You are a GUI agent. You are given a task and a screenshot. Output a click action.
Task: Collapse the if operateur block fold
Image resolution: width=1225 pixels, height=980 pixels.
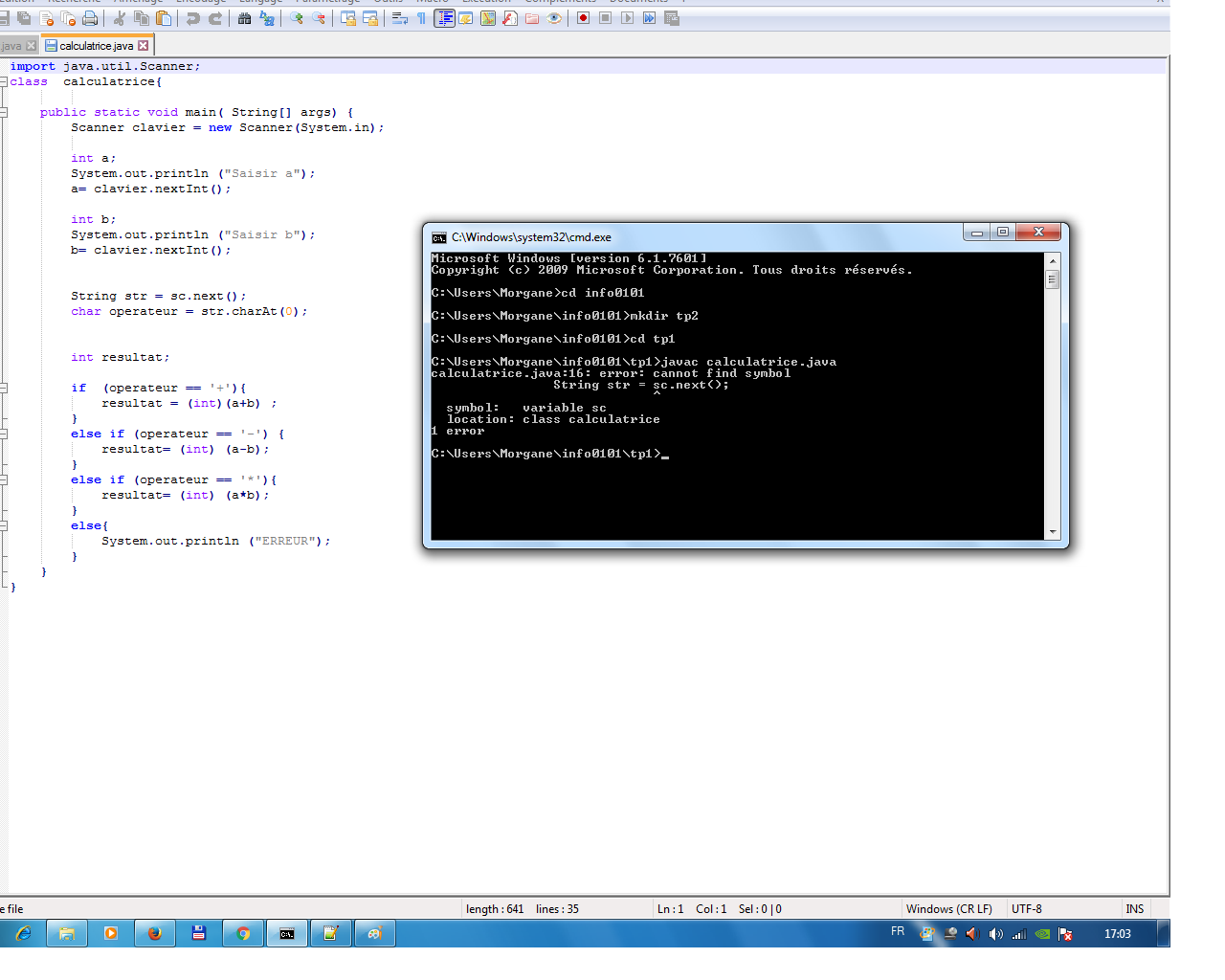[x=4, y=388]
